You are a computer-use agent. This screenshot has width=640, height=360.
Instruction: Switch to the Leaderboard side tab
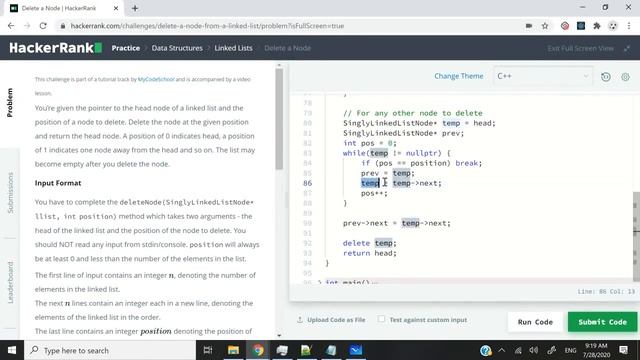point(10,282)
